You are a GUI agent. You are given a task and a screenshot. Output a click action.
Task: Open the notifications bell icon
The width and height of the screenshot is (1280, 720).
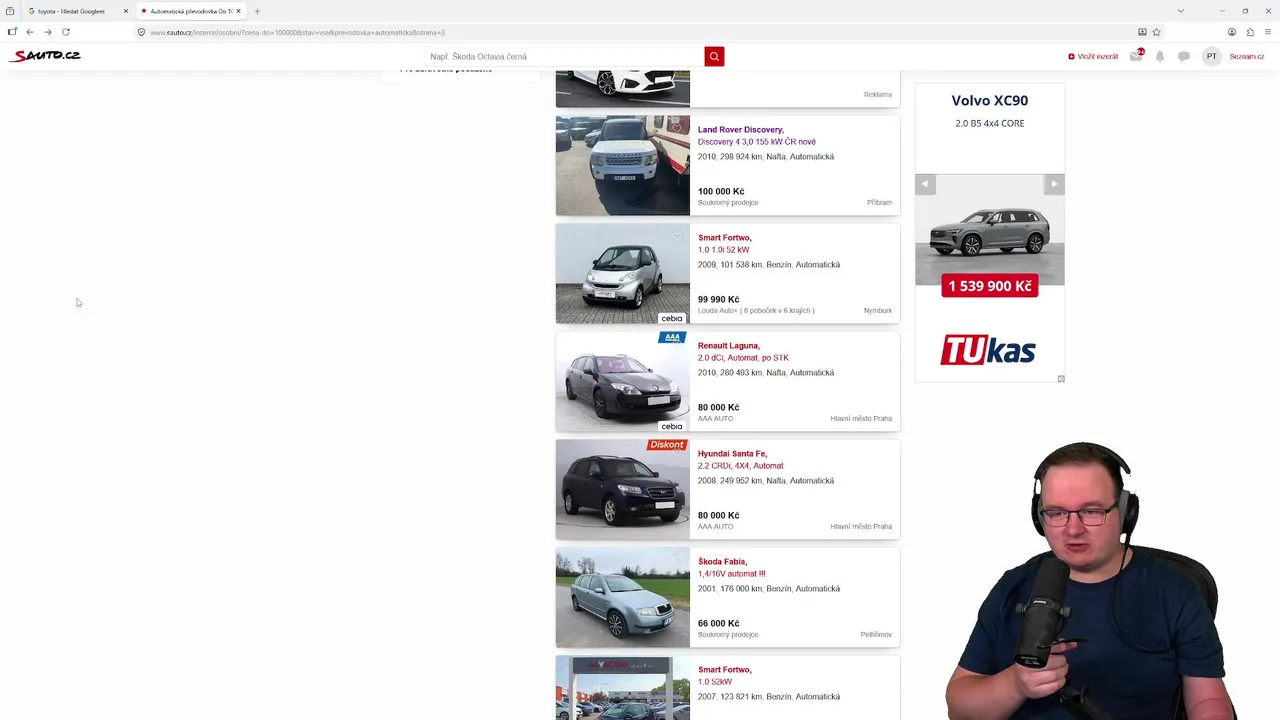pos(1160,57)
